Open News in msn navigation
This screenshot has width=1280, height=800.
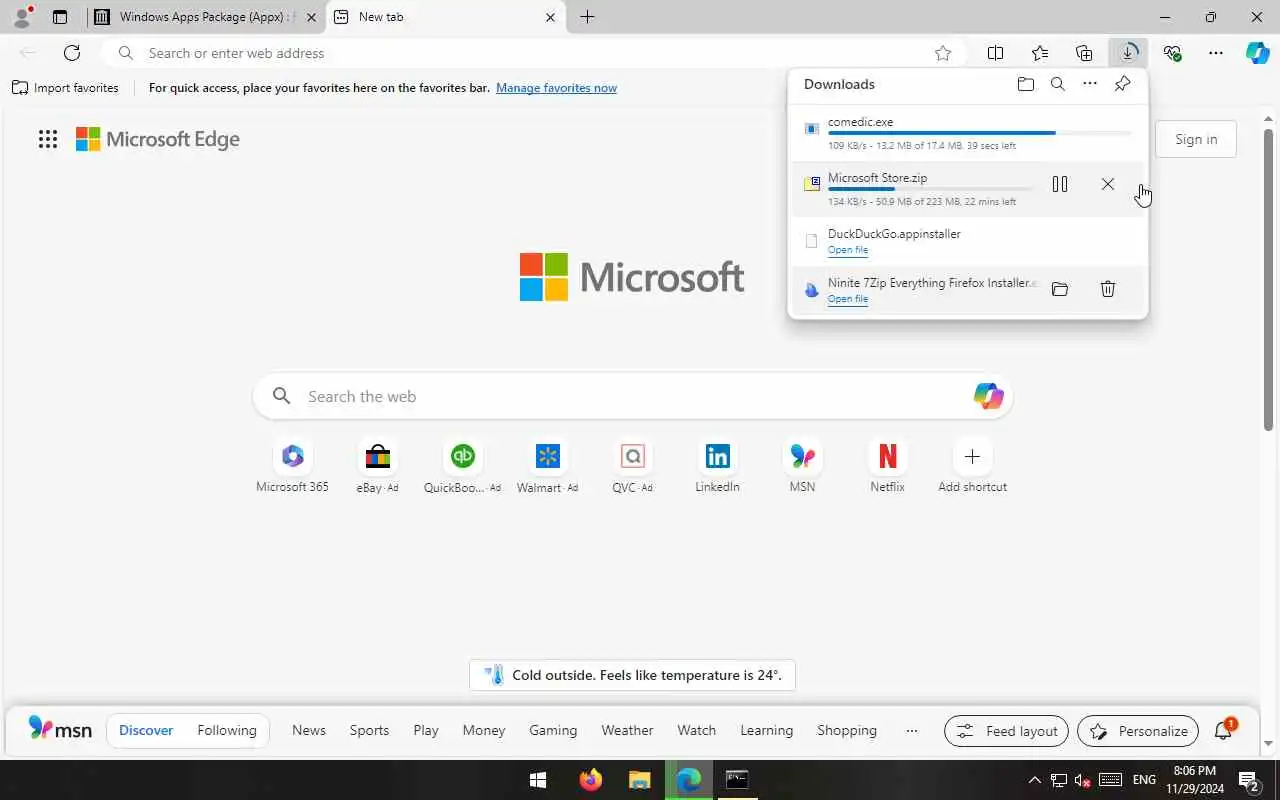[x=309, y=730]
